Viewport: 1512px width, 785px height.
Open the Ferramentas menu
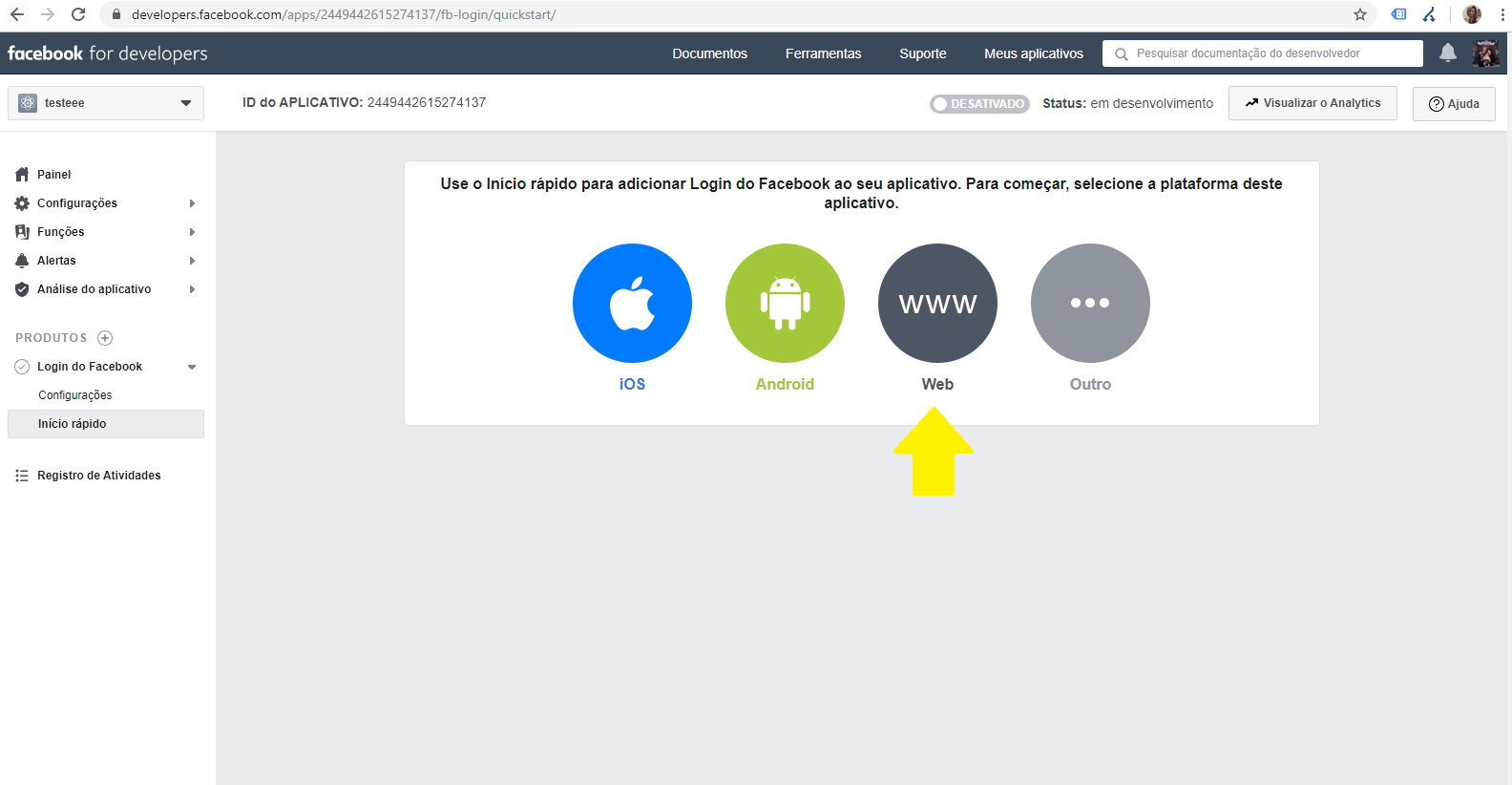[823, 53]
